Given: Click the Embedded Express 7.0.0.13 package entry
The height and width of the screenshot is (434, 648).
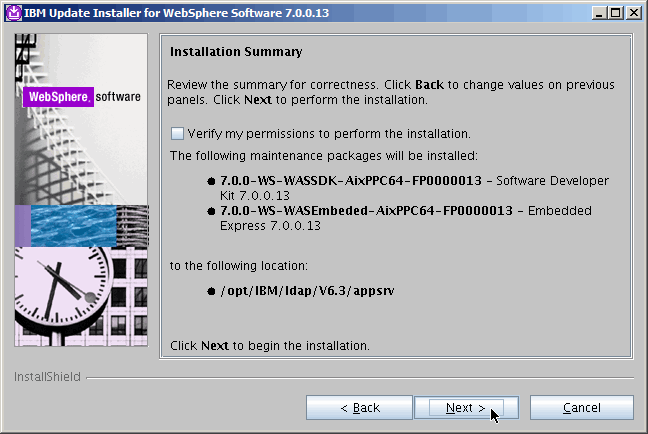Looking at the screenshot, I should click(x=406, y=218).
